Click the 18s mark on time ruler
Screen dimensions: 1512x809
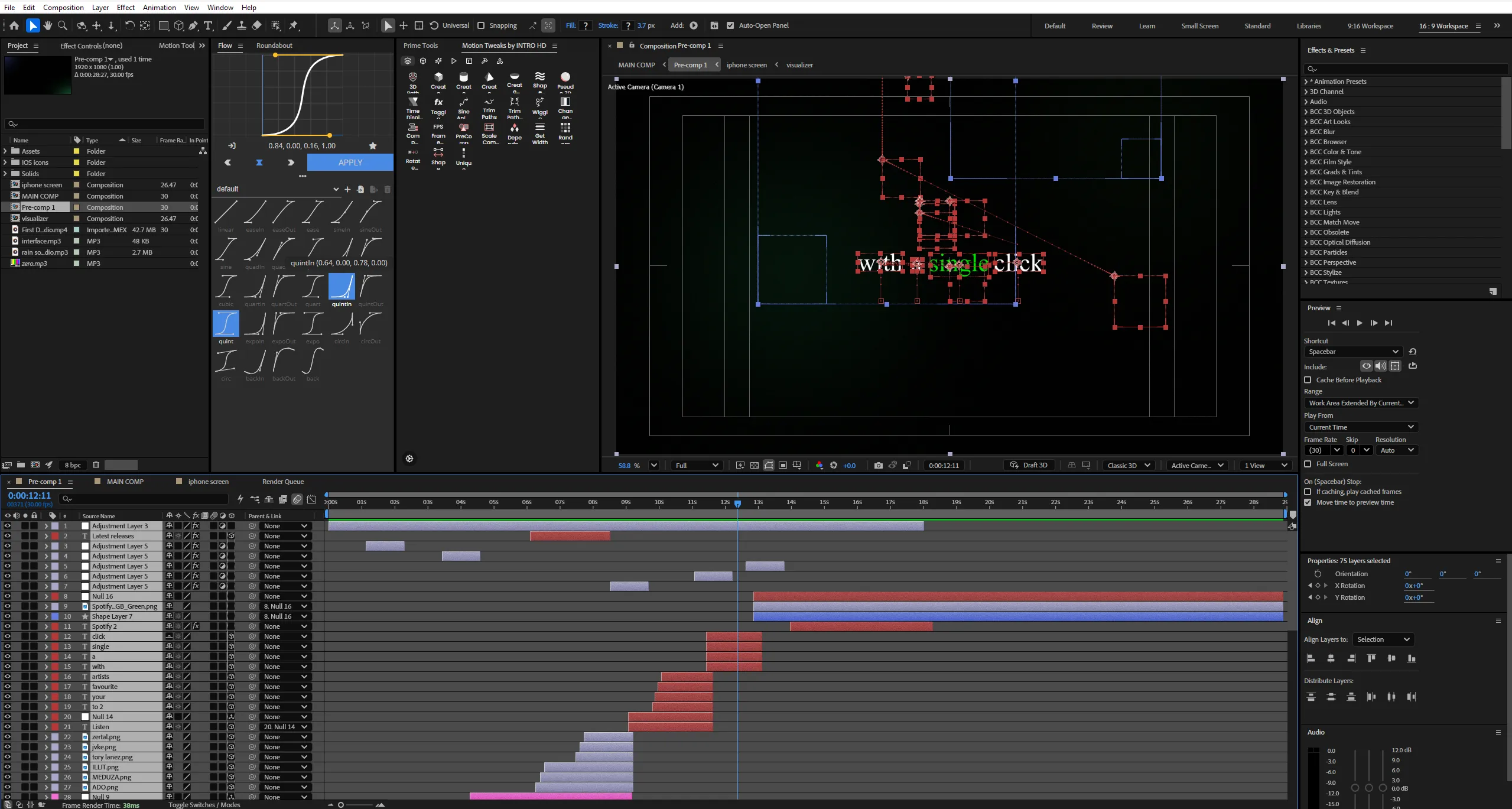click(x=923, y=502)
